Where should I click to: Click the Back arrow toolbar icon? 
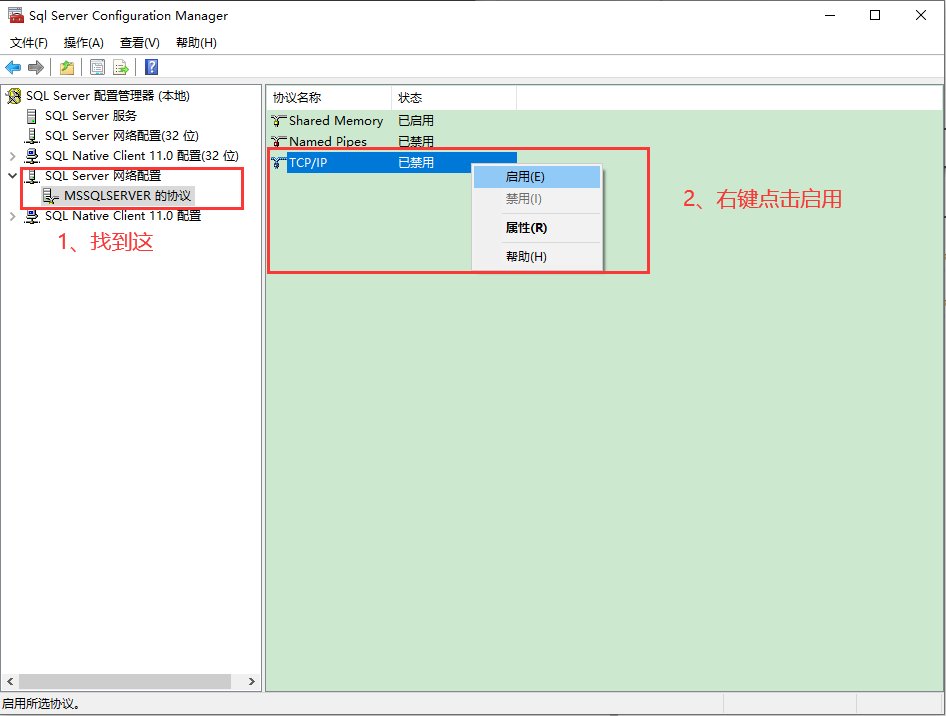pos(13,67)
